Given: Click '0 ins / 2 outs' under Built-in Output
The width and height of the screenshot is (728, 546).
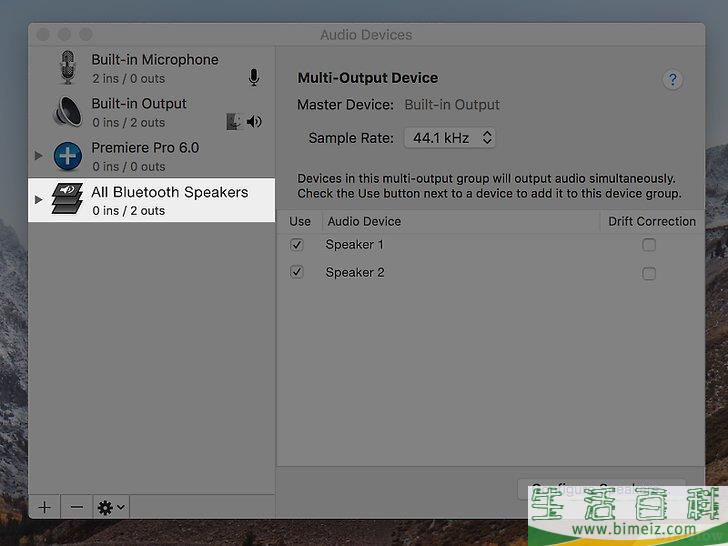Looking at the screenshot, I should point(128,123).
